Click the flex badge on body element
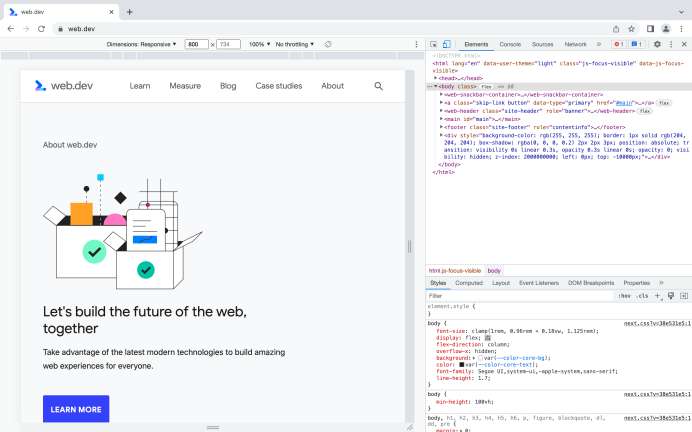Image resolution: width=692 pixels, height=432 pixels. pyautogui.click(x=486, y=86)
